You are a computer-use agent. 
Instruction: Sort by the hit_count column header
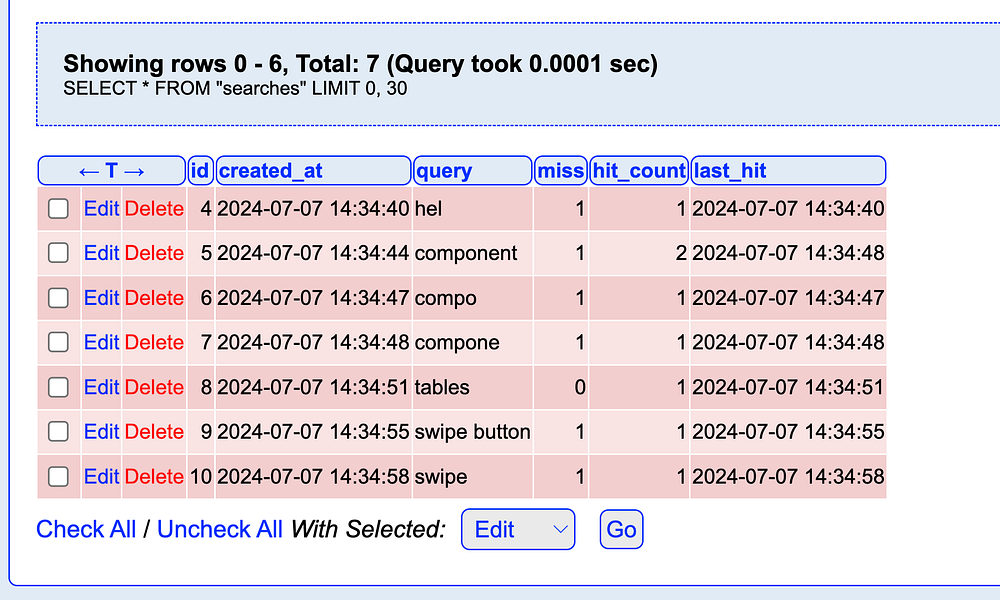(639, 171)
